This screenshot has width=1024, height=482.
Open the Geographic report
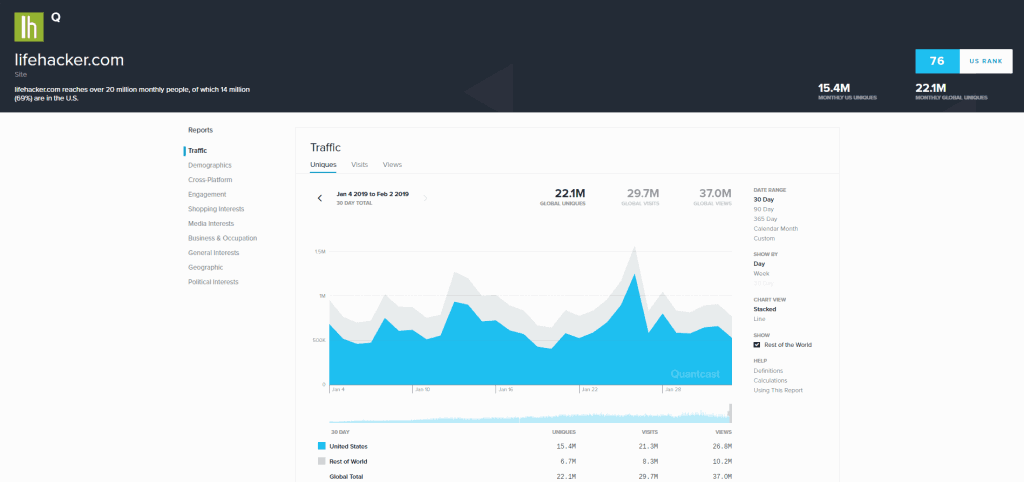pyautogui.click(x=206, y=267)
